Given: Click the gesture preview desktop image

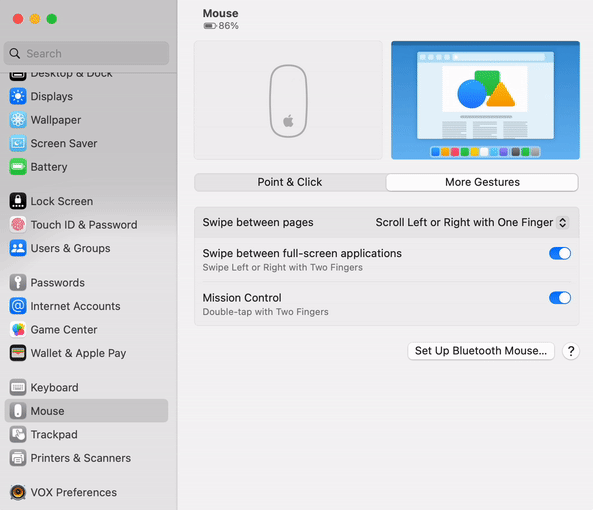Looking at the screenshot, I should tap(485, 100).
